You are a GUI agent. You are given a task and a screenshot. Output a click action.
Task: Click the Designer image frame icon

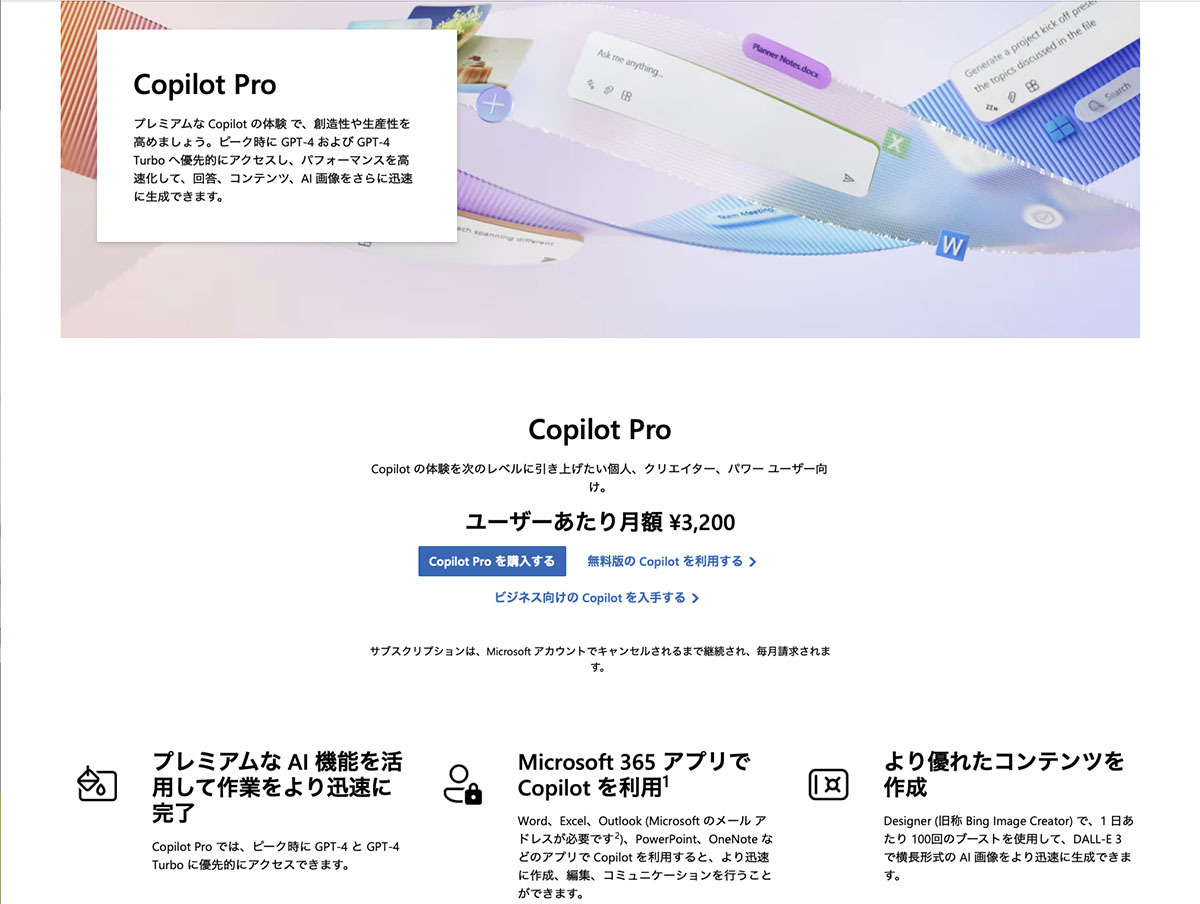tap(828, 783)
